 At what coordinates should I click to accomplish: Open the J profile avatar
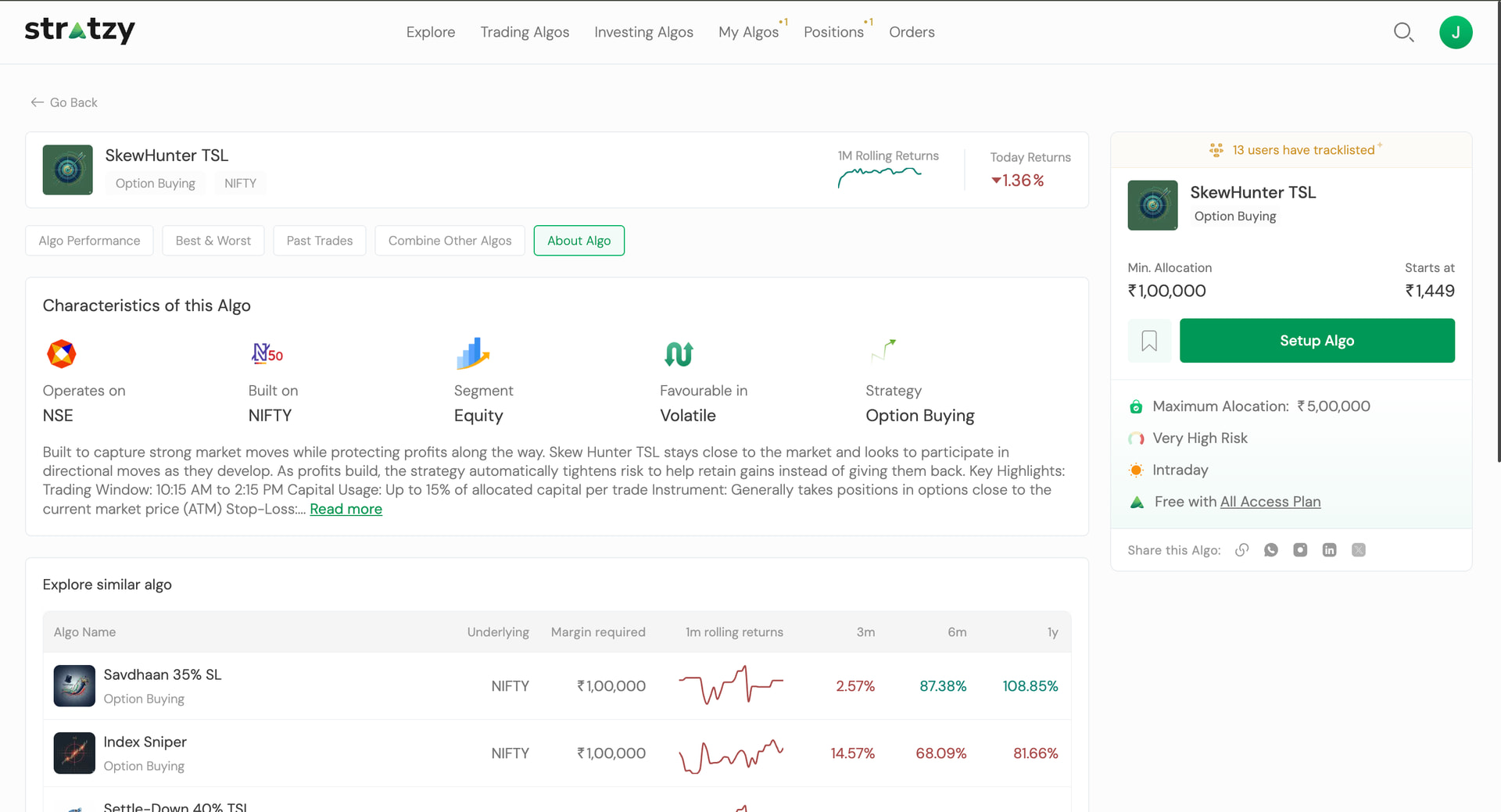[x=1456, y=32]
